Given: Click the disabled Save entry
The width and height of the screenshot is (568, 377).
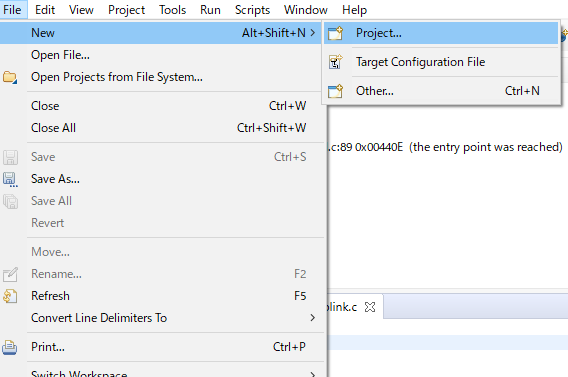Looking at the screenshot, I should pos(160,157).
